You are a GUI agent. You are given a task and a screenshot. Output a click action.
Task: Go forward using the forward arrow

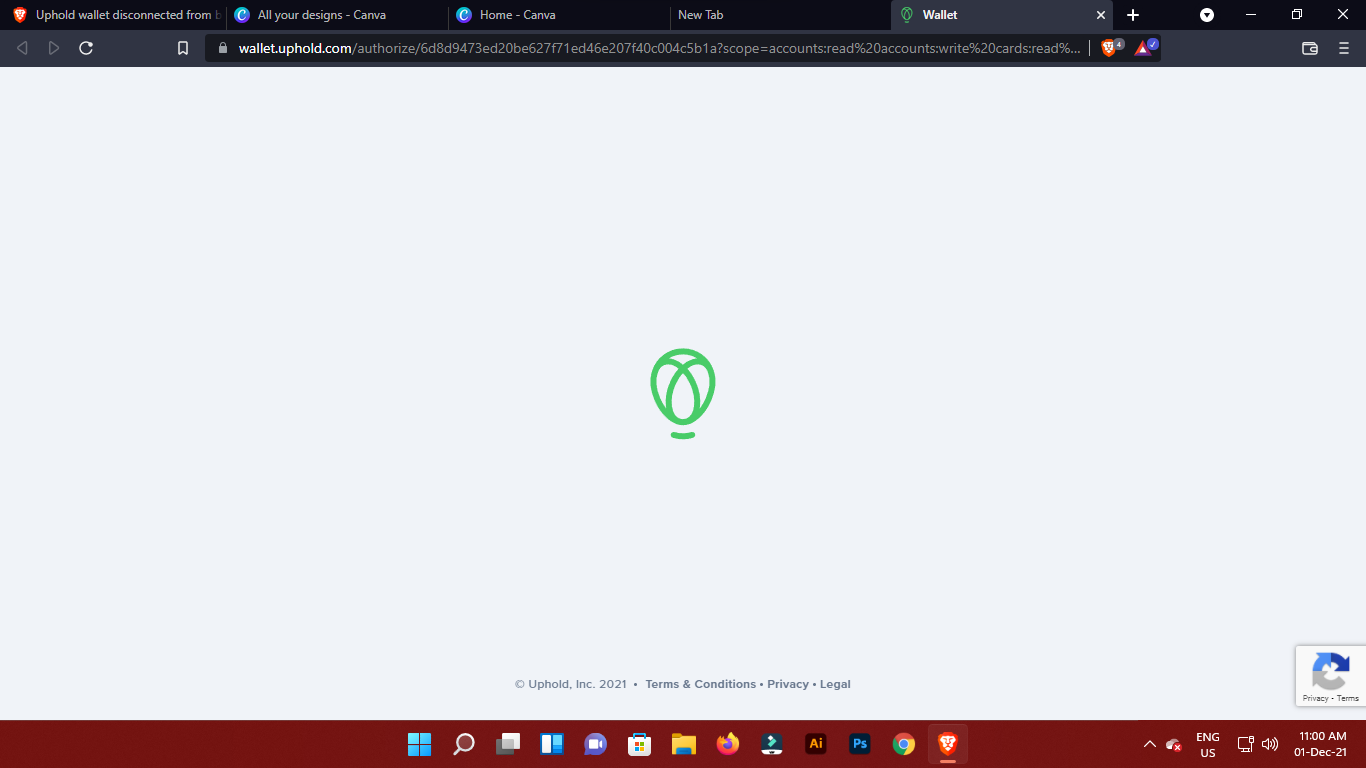(54, 48)
